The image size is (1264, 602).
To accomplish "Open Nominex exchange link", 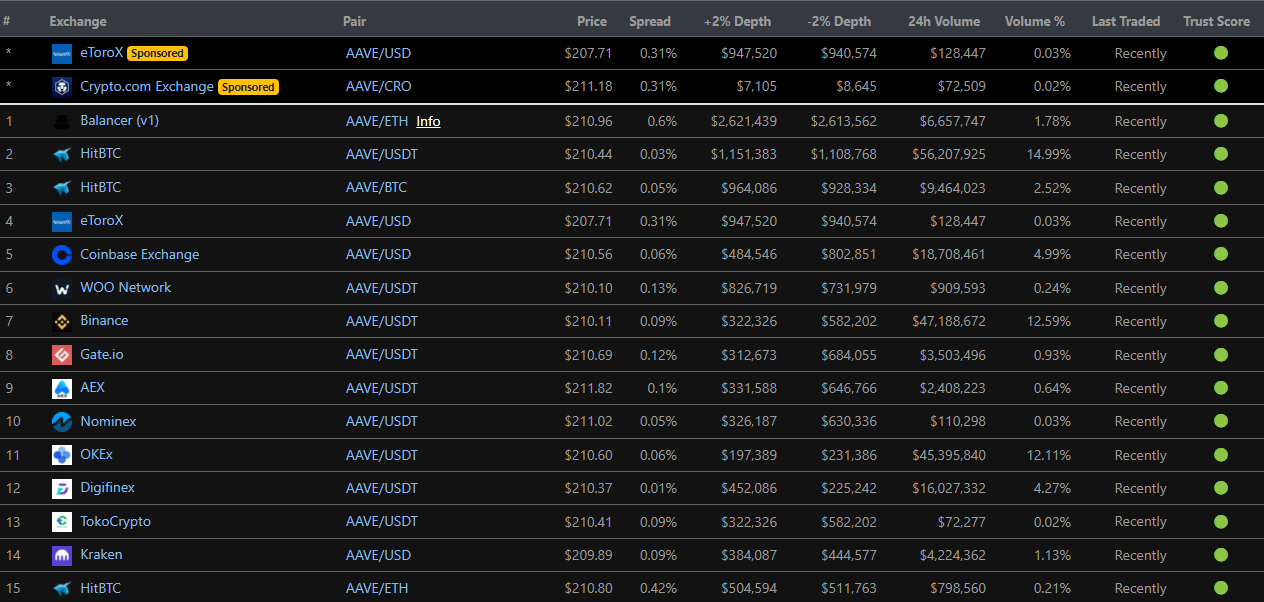I will [108, 421].
